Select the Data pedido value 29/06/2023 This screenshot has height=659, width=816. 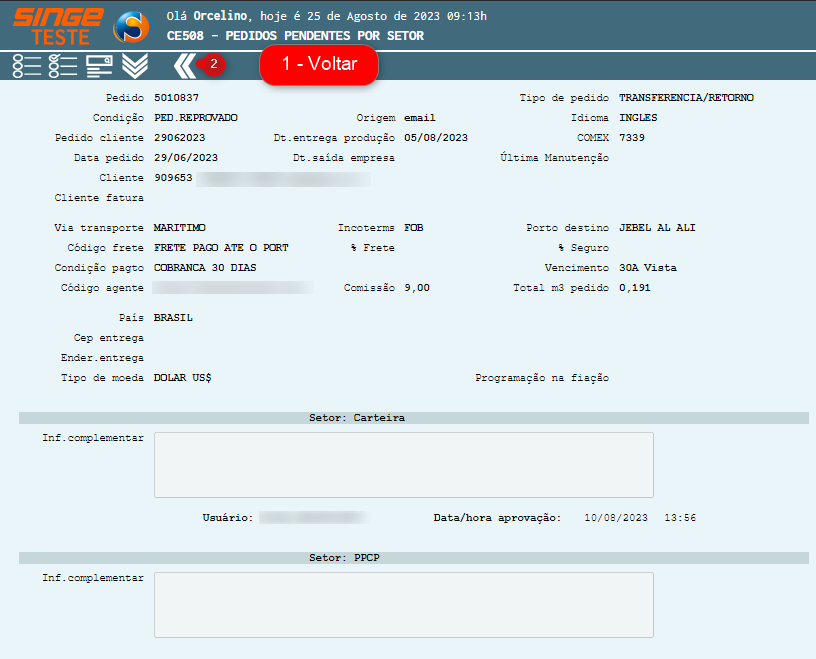(186, 158)
